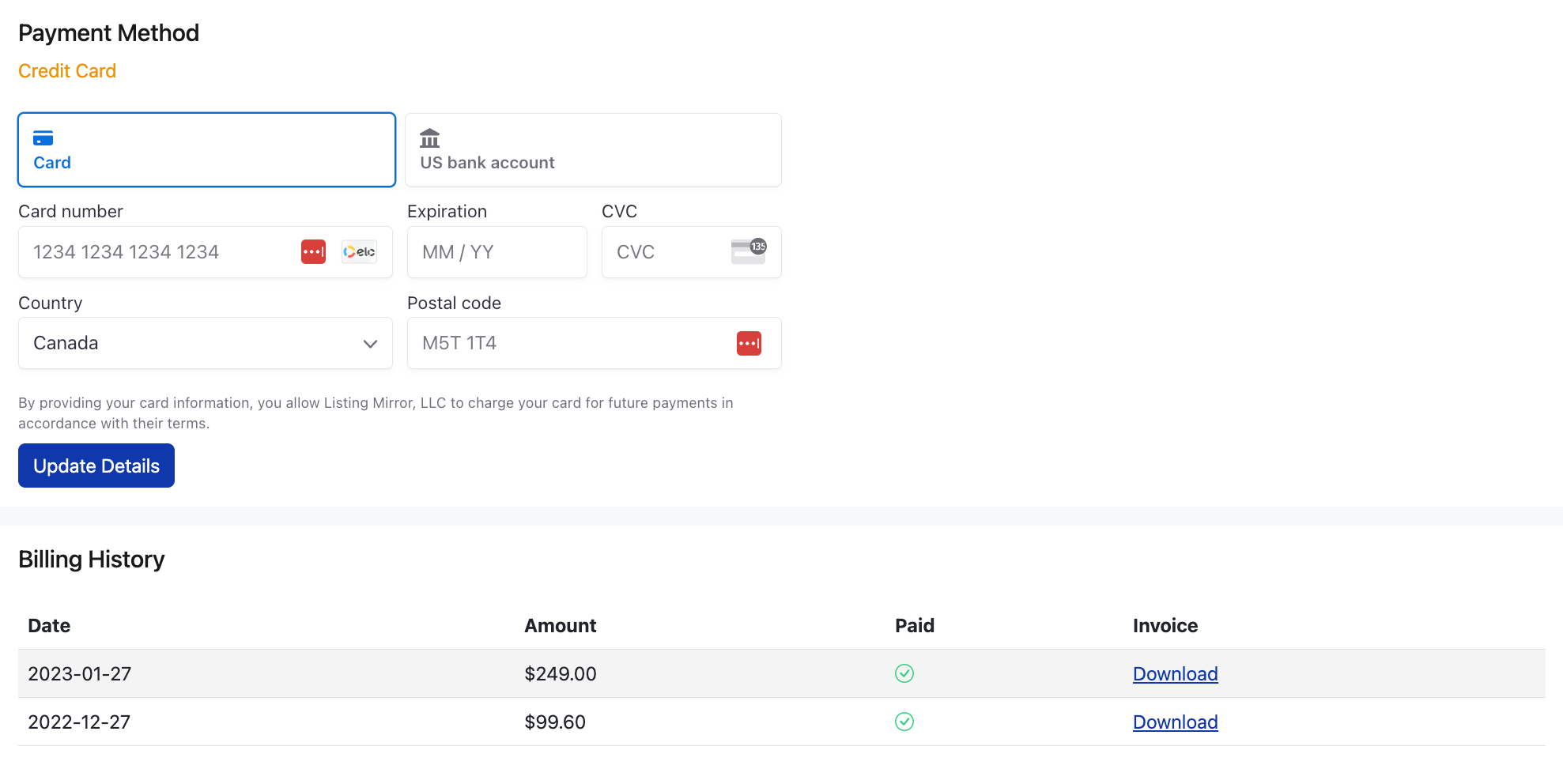Focus the Postal code field
Screen dimensions: 1563x784
pos(595,343)
